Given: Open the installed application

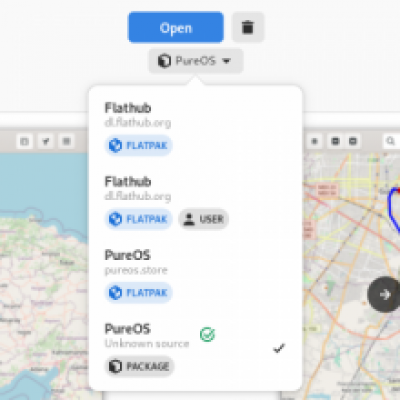Looking at the screenshot, I should [176, 27].
